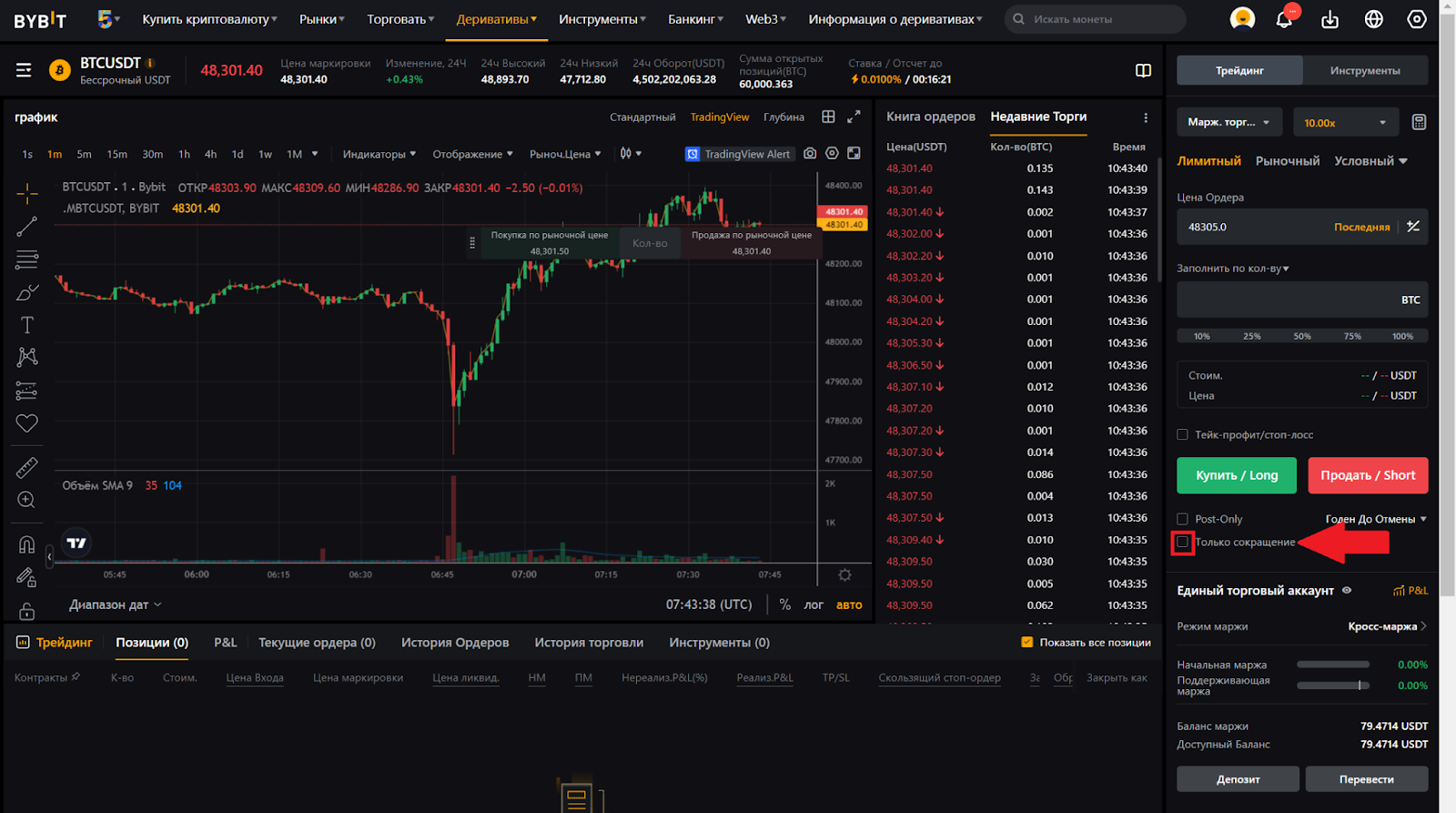This screenshot has height=813, width=1456.
Task: Open the История Ордеров tab
Action: pos(455,643)
